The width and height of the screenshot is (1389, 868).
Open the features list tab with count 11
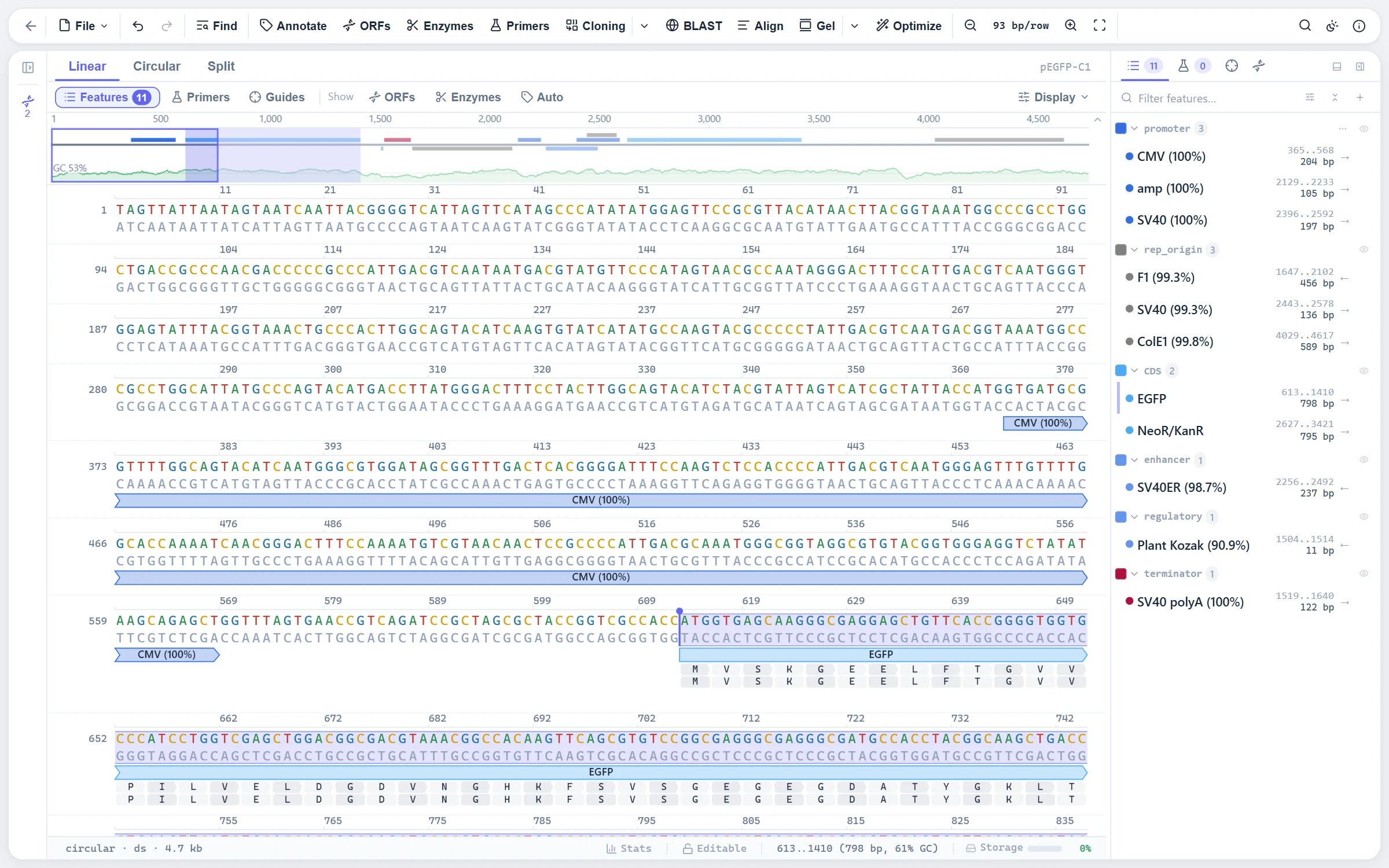tap(1144, 66)
